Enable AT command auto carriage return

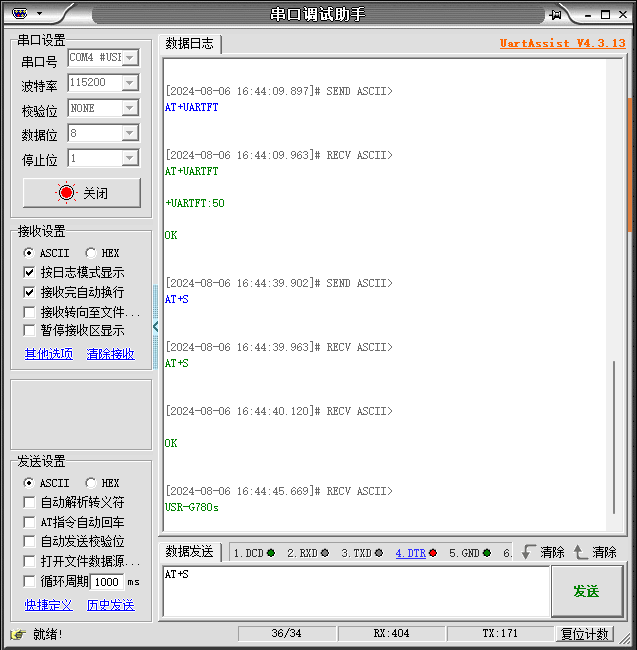29,522
